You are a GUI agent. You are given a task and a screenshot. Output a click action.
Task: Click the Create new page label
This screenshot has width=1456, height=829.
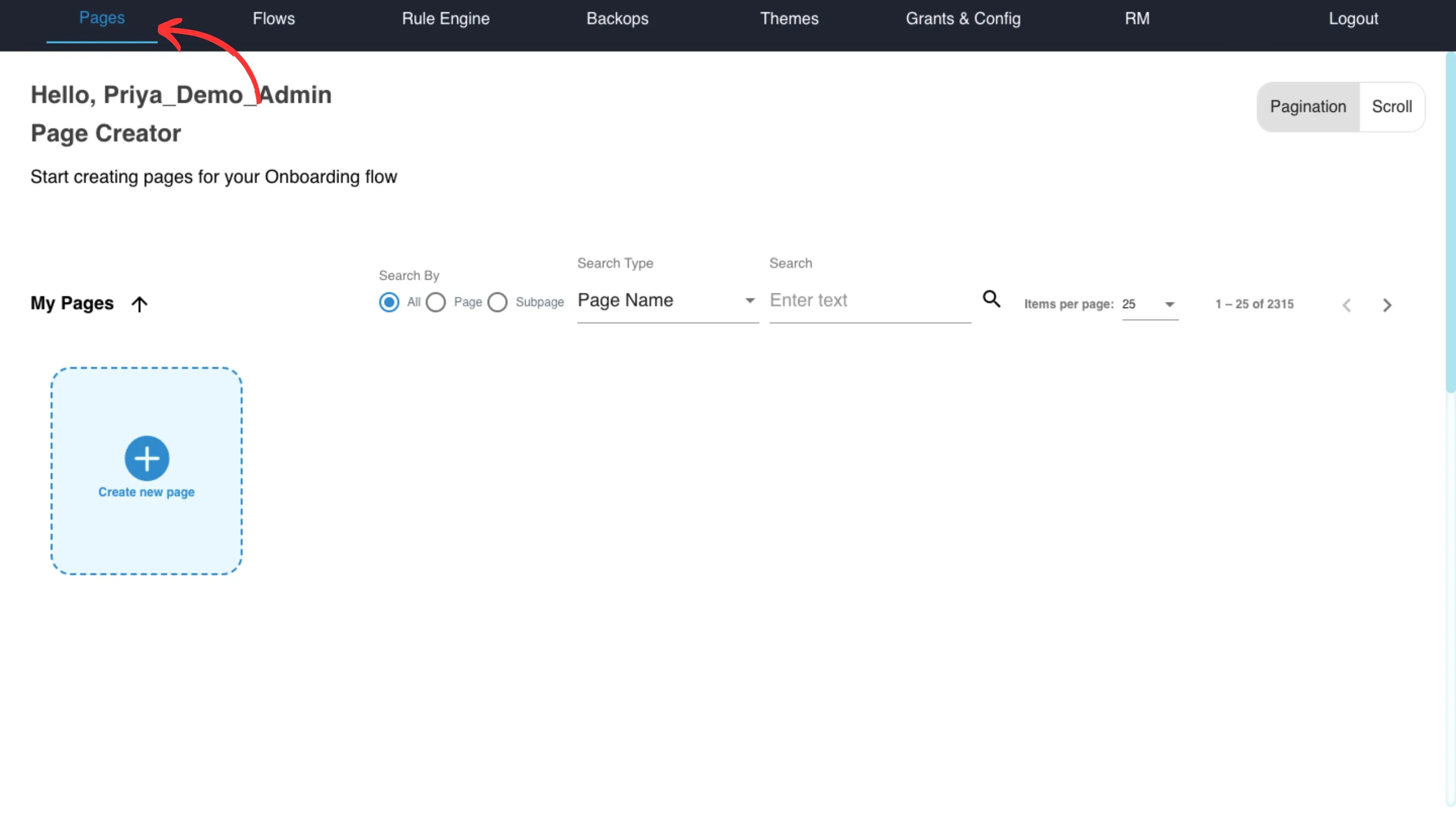(147, 492)
